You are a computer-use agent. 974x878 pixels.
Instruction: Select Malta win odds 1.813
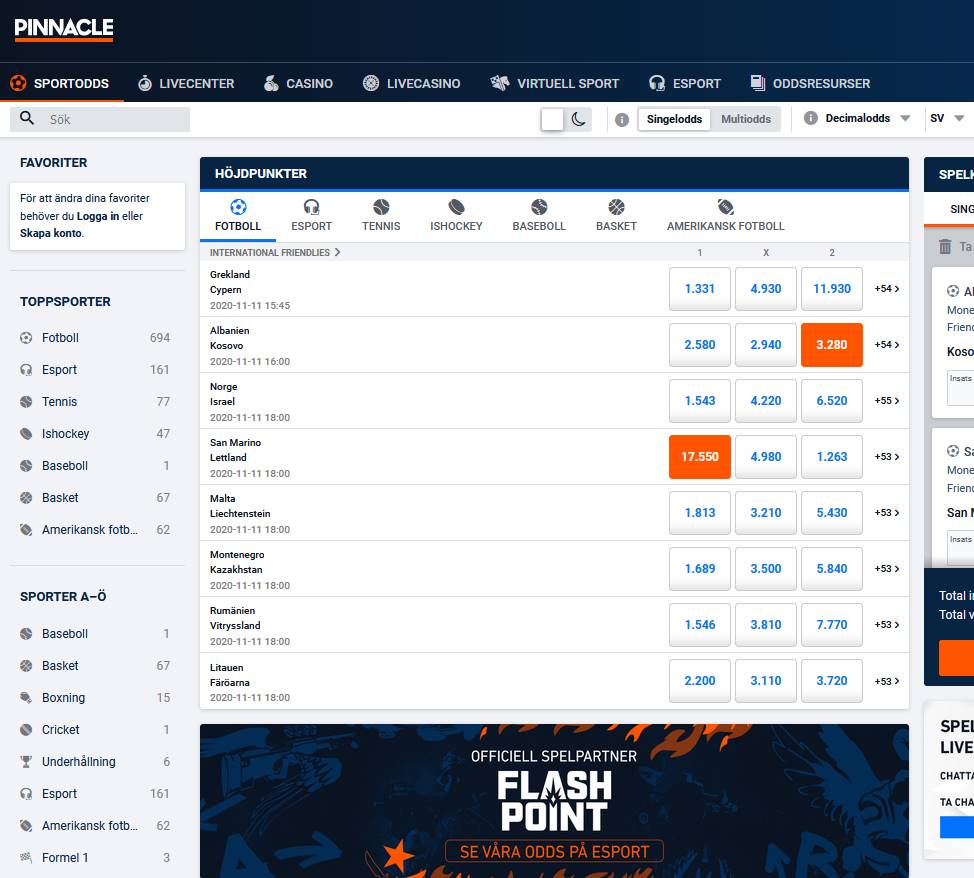[x=699, y=513]
